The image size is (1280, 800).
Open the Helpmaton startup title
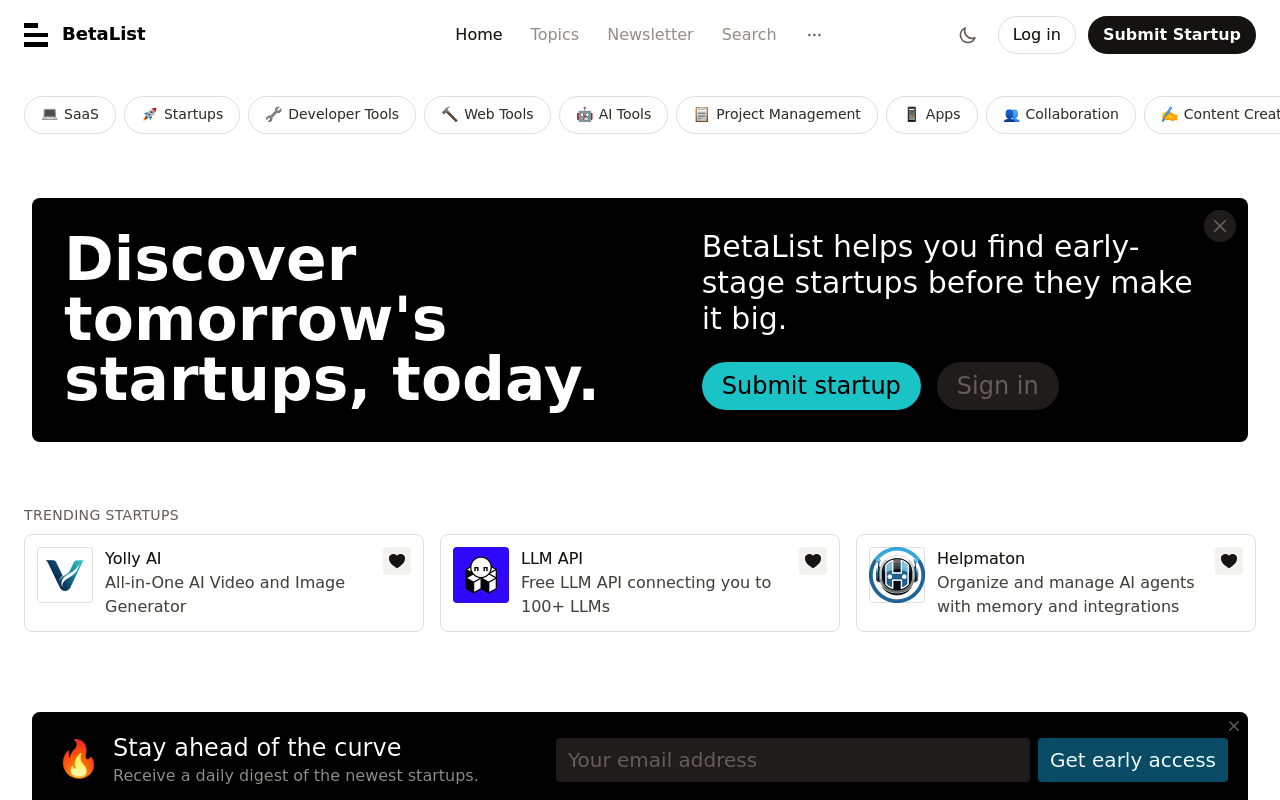981,559
